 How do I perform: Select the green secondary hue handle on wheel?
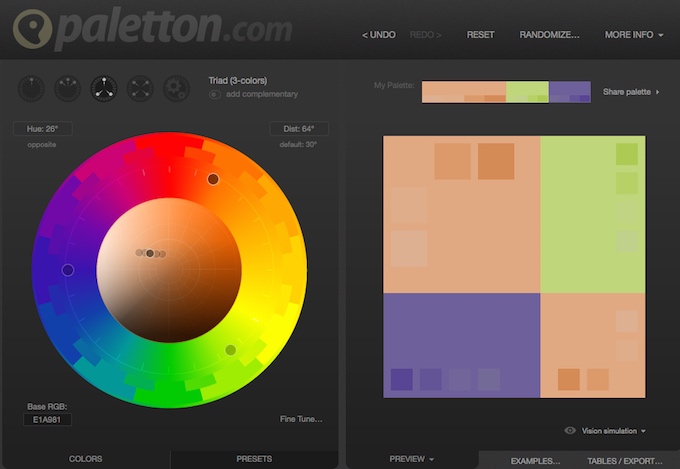tap(231, 350)
